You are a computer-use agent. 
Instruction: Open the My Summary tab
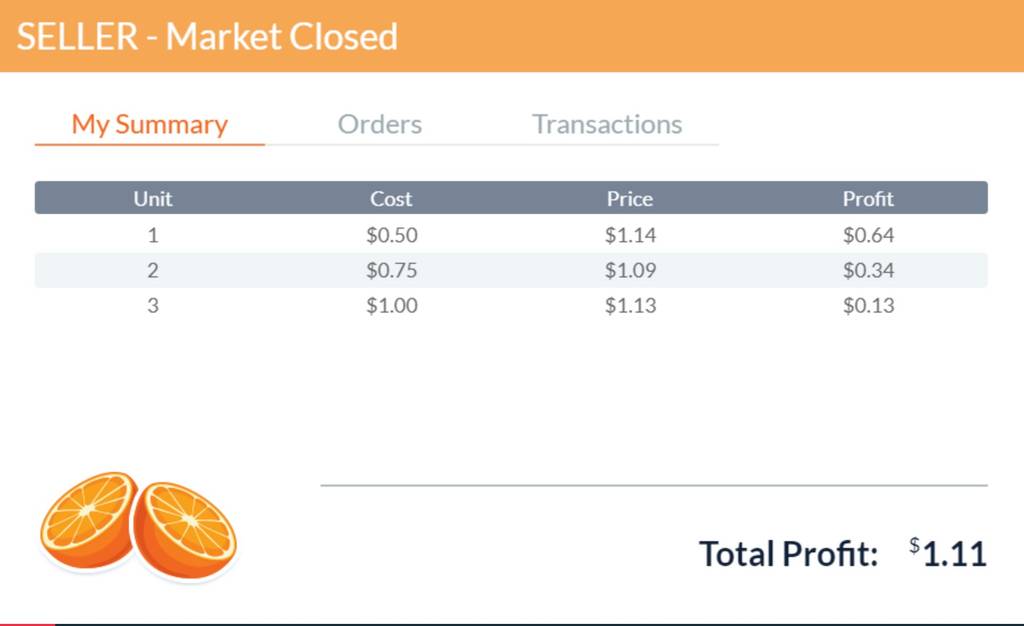[150, 125]
